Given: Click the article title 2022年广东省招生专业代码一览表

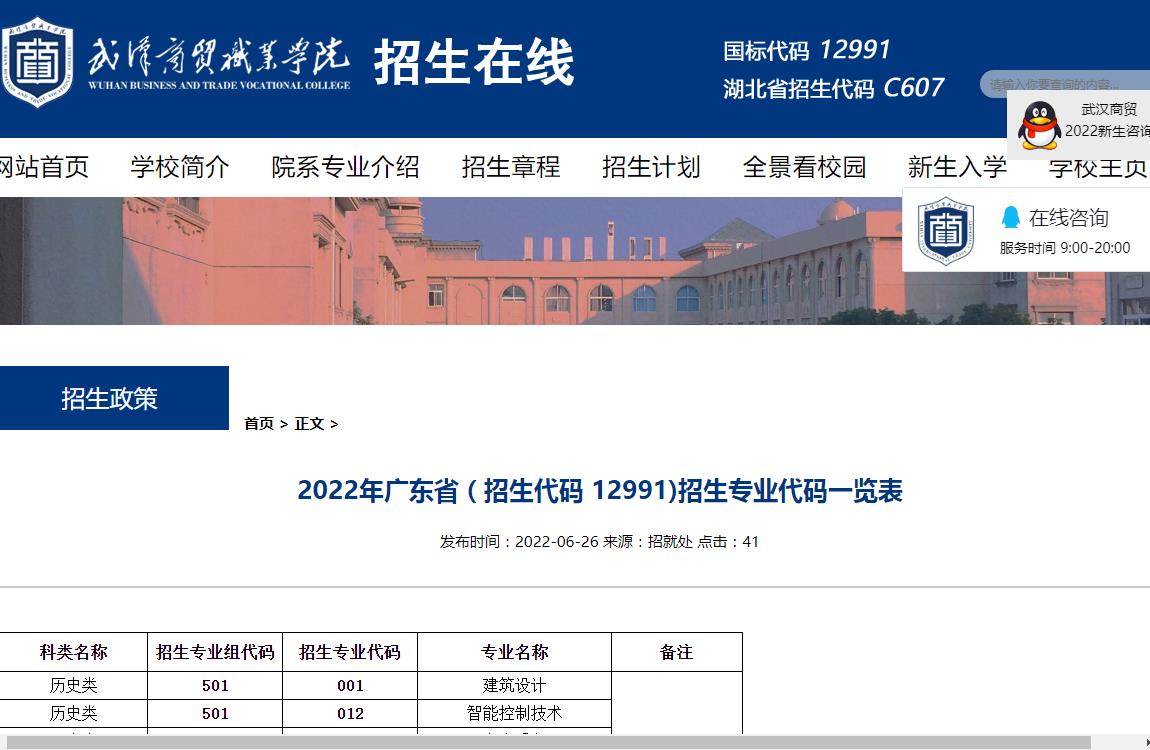Looking at the screenshot, I should (x=600, y=490).
